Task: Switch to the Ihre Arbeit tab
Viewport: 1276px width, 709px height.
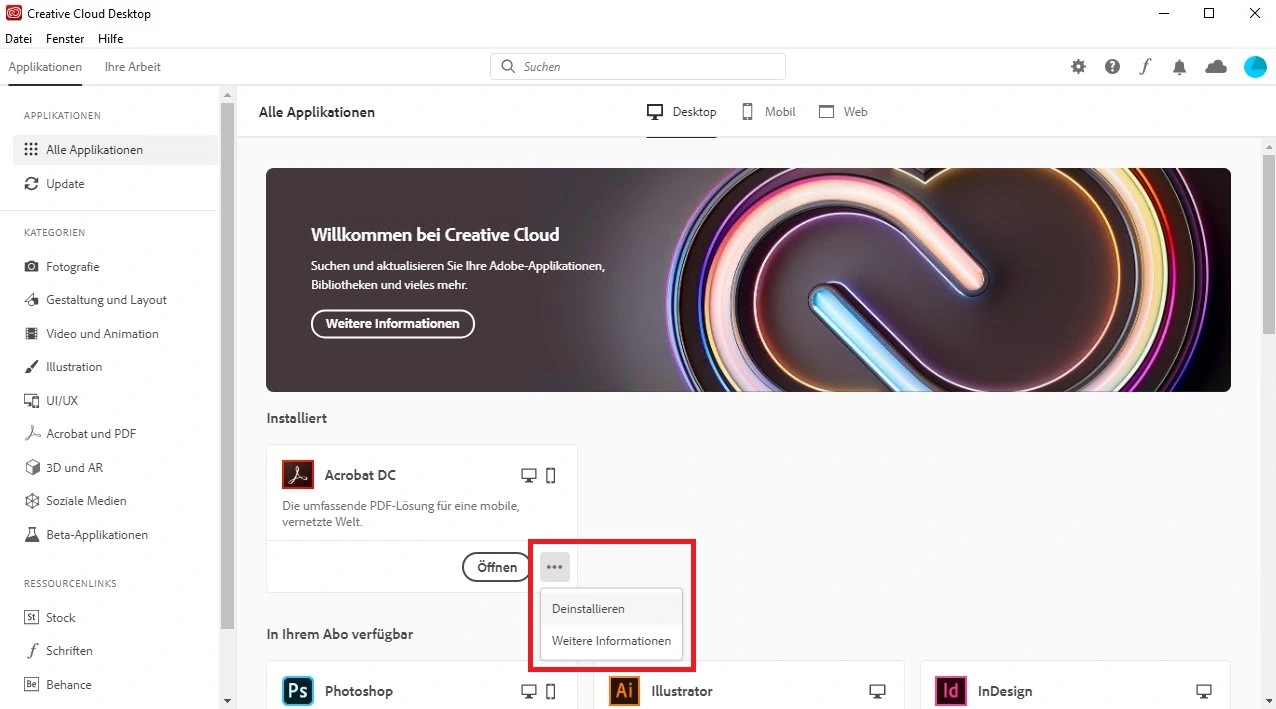Action: click(132, 67)
